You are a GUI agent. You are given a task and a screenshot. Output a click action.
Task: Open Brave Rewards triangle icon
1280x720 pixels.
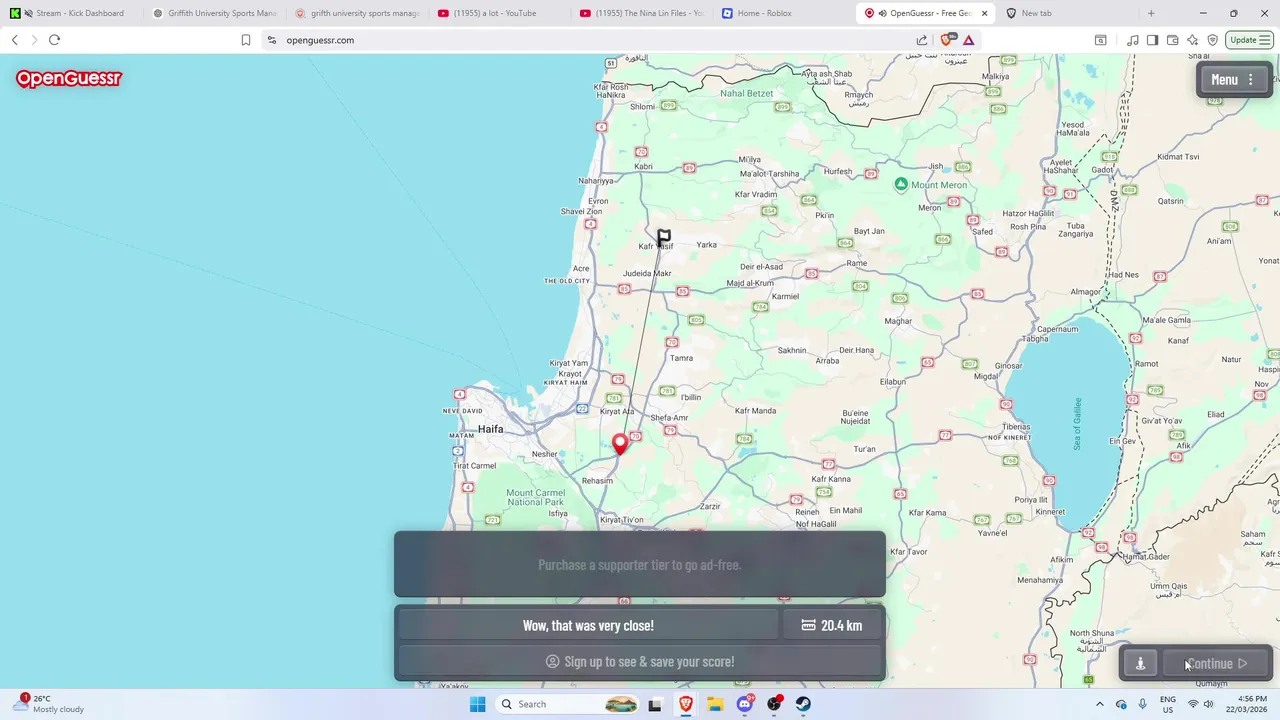(x=969, y=40)
